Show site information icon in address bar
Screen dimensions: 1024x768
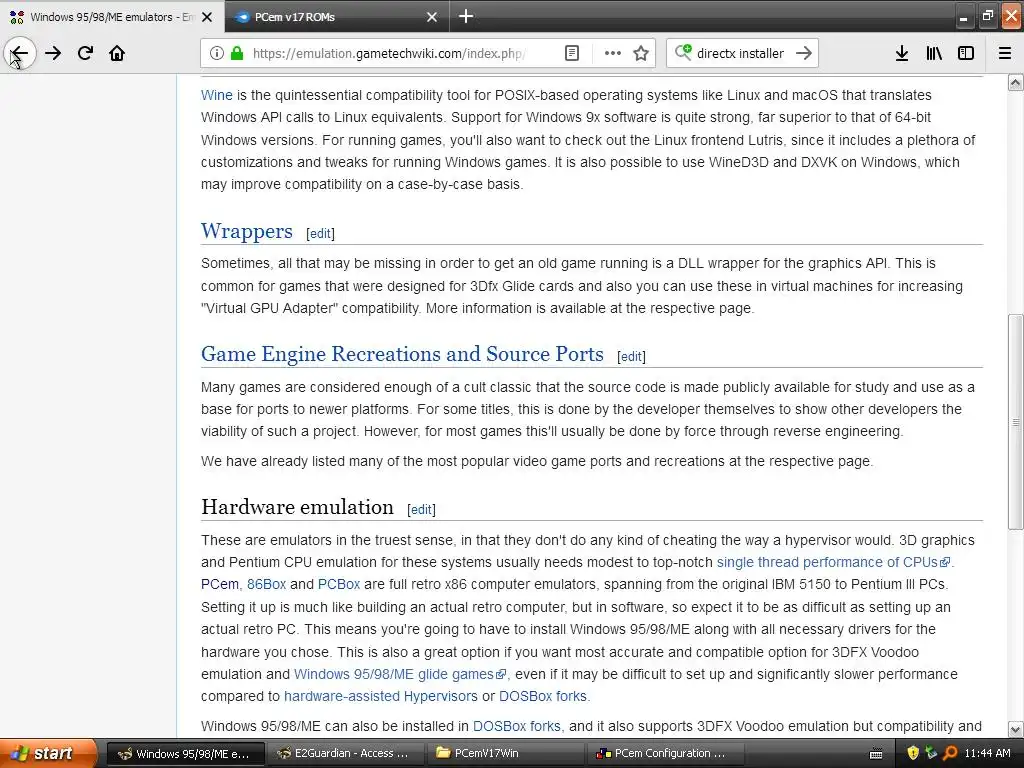pos(217,54)
